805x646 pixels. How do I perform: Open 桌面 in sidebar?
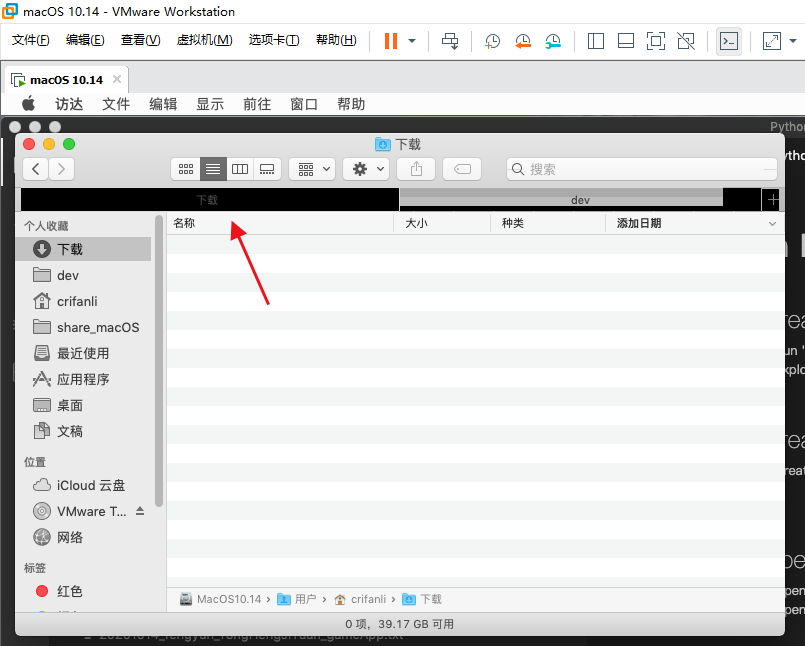[83, 405]
